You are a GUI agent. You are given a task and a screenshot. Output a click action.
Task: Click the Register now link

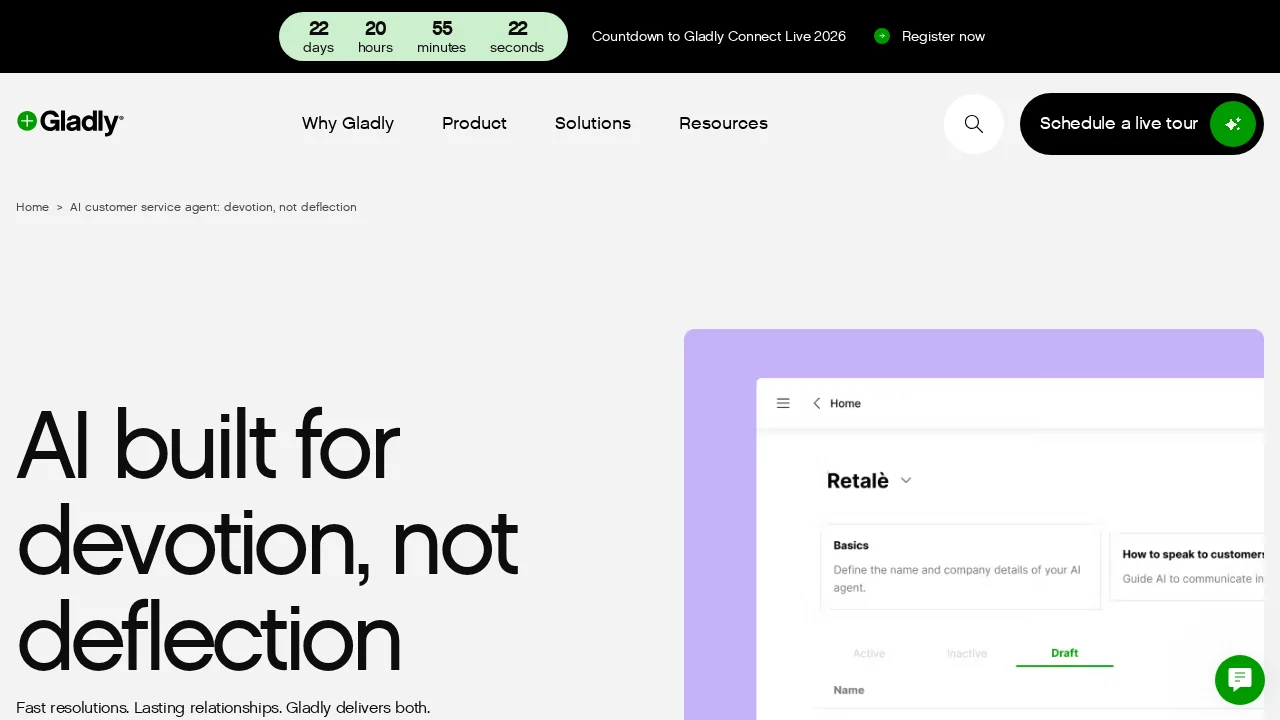pyautogui.click(x=943, y=36)
